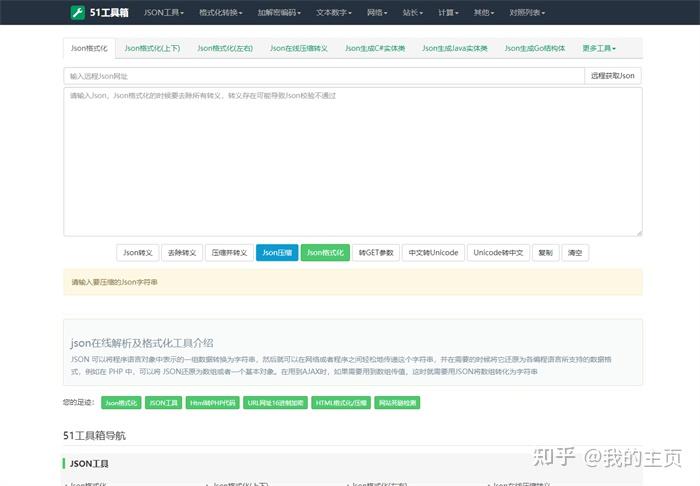
Task: Expand the 站长 menu
Action: [x=412, y=12]
